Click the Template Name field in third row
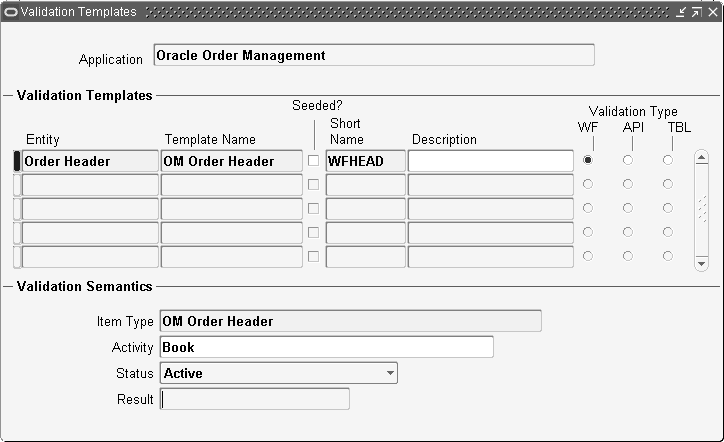Screen dimensions: 724x442 click(x=232, y=209)
